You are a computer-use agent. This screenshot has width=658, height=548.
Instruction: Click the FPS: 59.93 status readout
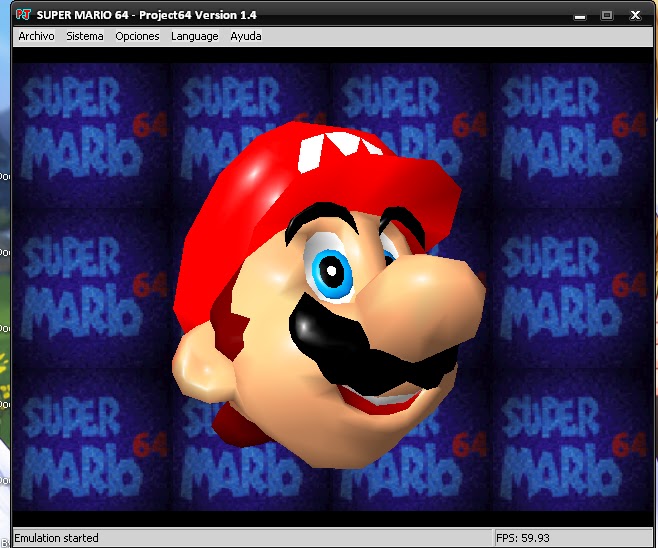pyautogui.click(x=522, y=538)
